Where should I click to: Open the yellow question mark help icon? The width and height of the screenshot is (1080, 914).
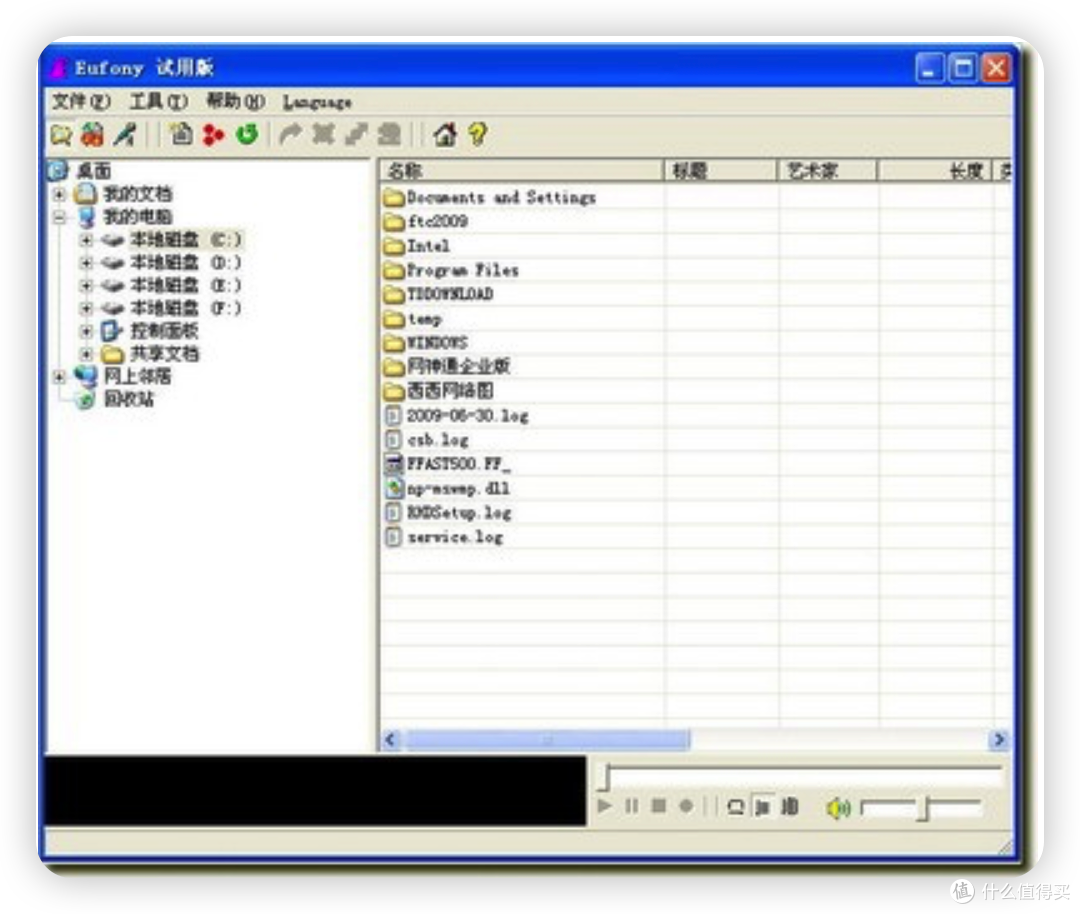[478, 134]
